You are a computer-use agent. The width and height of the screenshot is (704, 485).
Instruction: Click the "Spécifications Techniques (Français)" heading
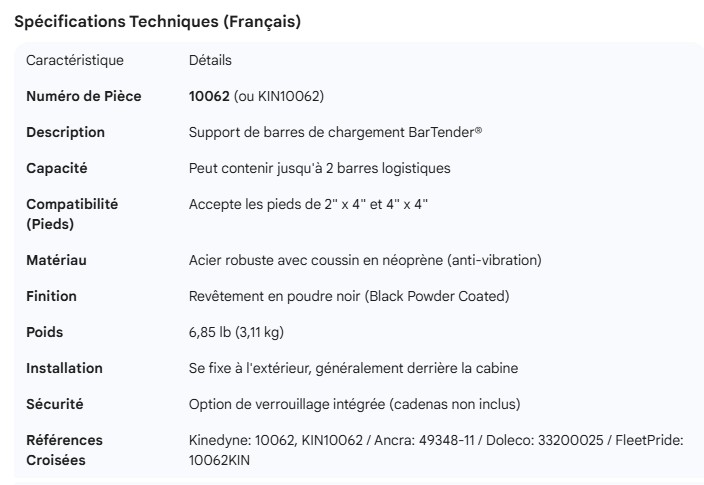click(157, 21)
